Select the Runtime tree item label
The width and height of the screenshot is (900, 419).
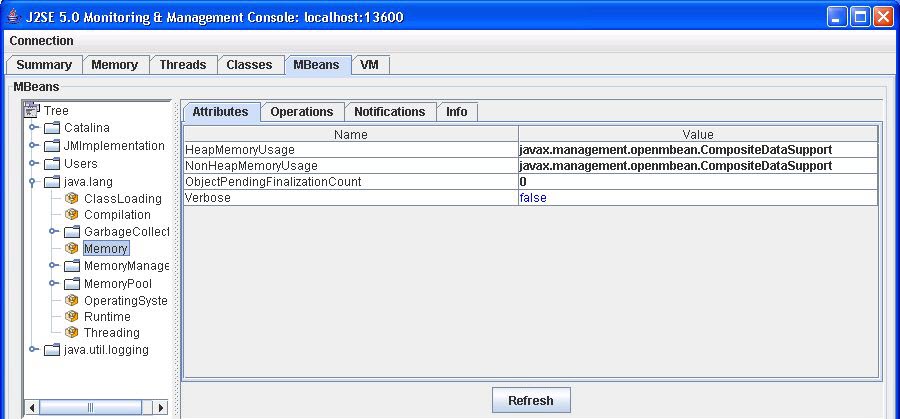(107, 317)
